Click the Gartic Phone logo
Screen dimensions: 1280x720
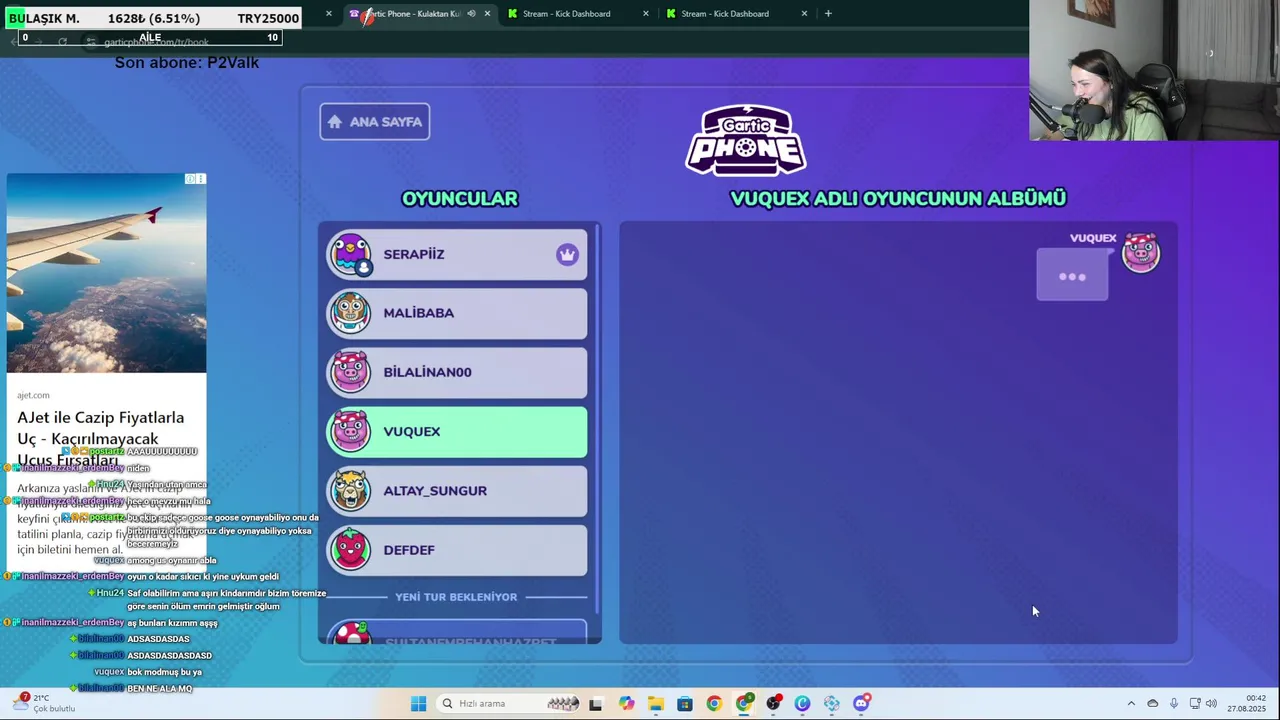(746, 141)
